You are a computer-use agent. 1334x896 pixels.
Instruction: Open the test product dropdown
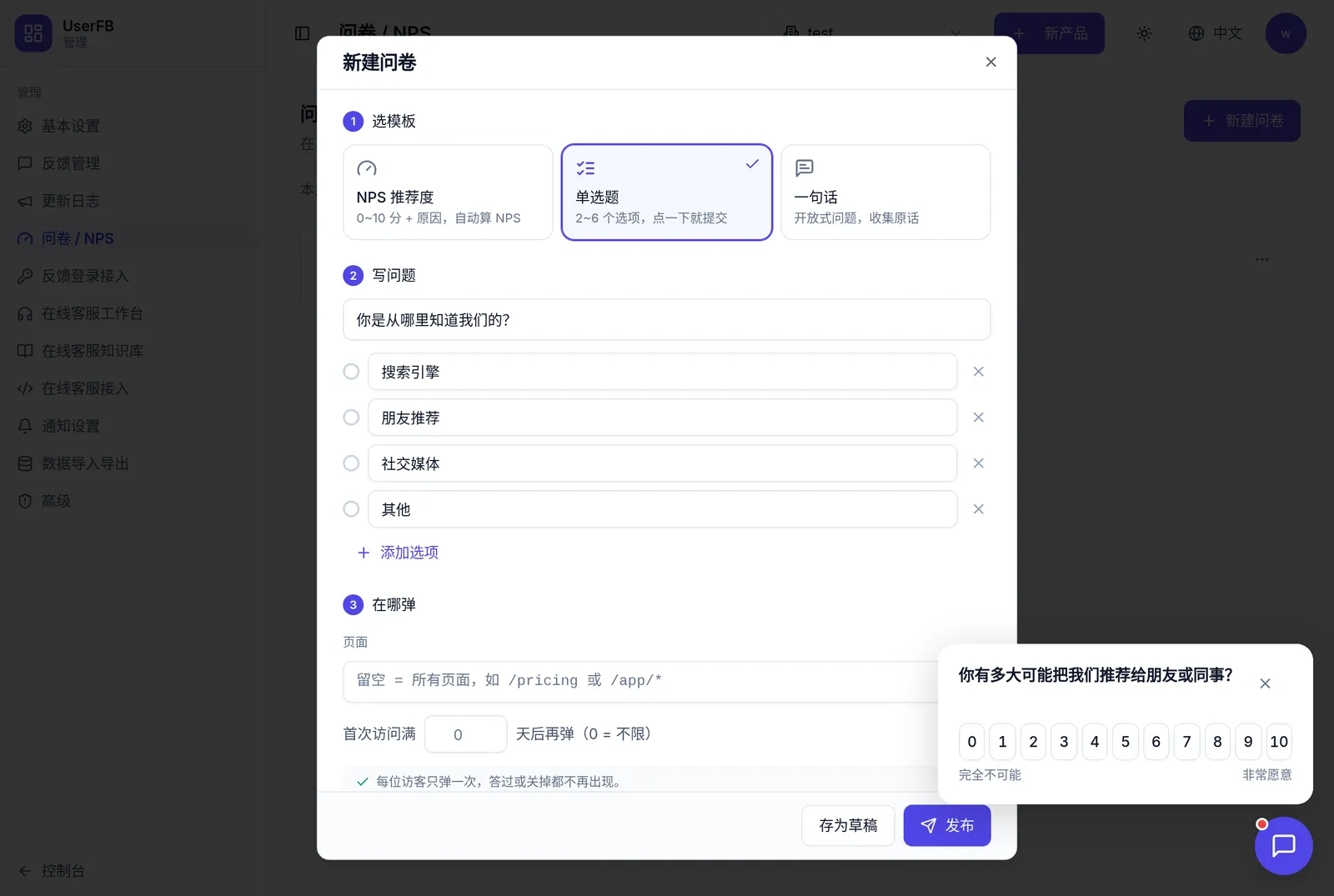(873, 33)
